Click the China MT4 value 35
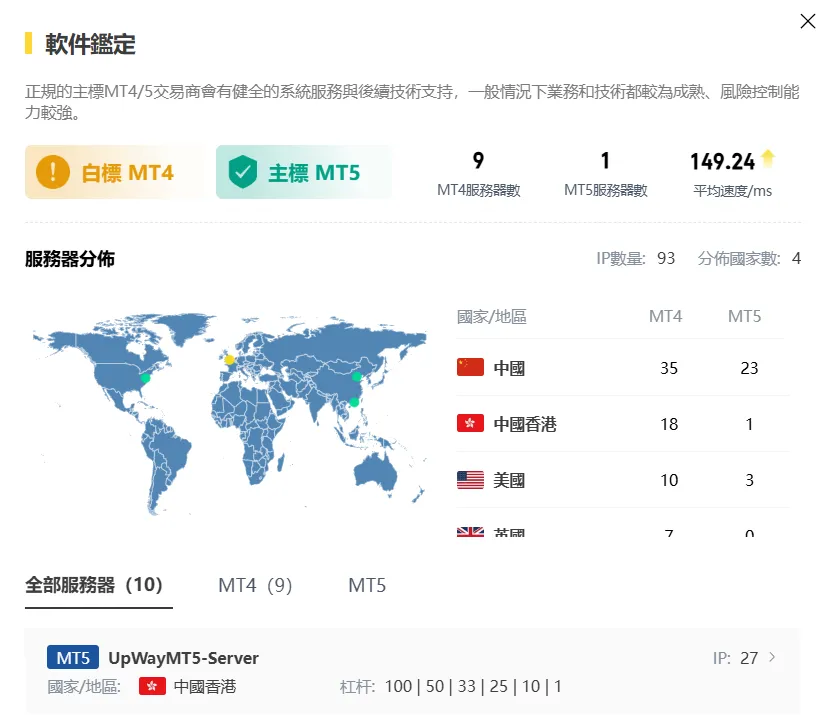The image size is (831, 715). 669,368
